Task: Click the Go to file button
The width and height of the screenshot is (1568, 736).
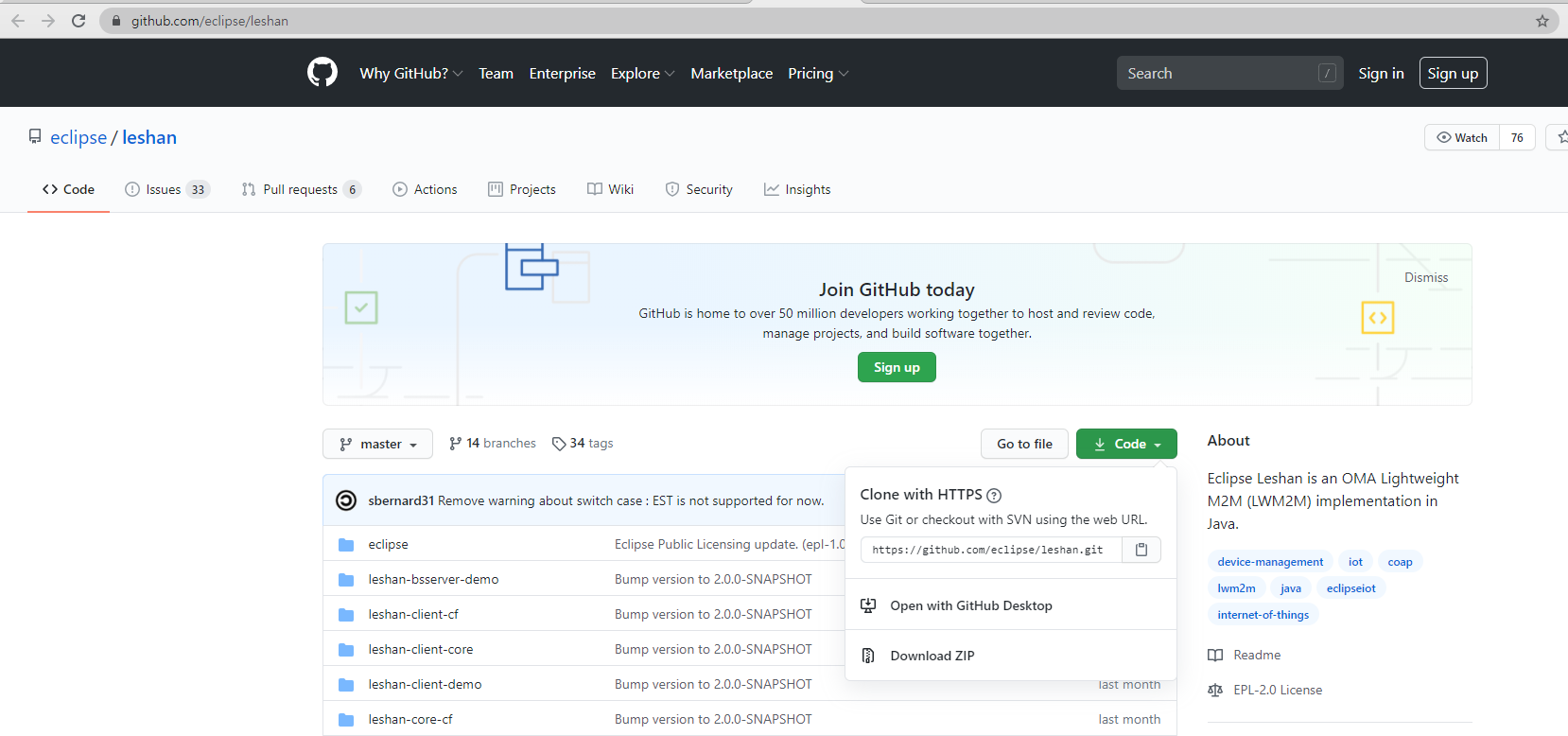Action: (1024, 444)
